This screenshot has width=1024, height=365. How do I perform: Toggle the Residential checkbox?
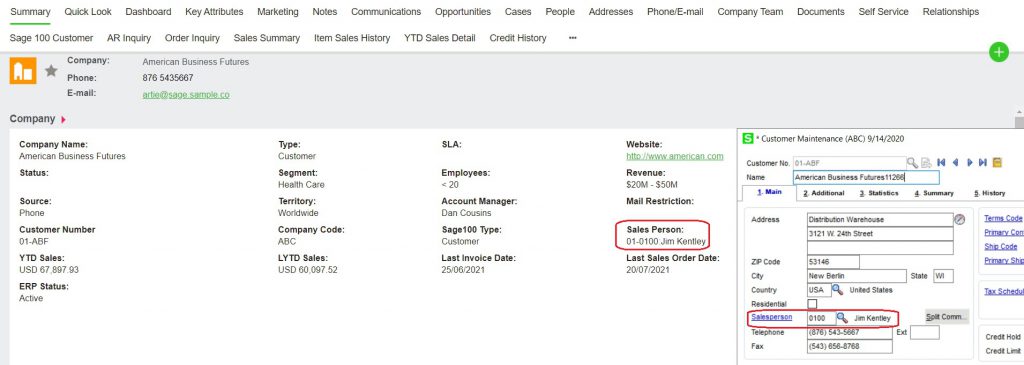[x=812, y=304]
